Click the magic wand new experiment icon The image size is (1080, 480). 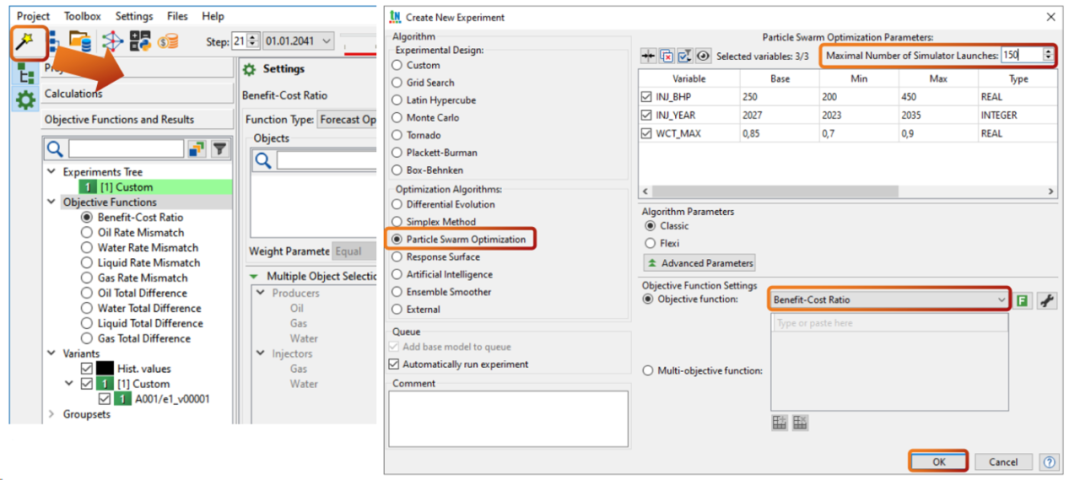click(x=26, y=41)
